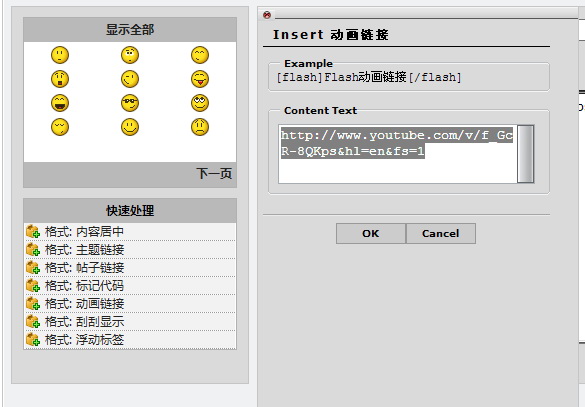
Task: Choose 格式: 主题链接 option
Action: coord(130,250)
